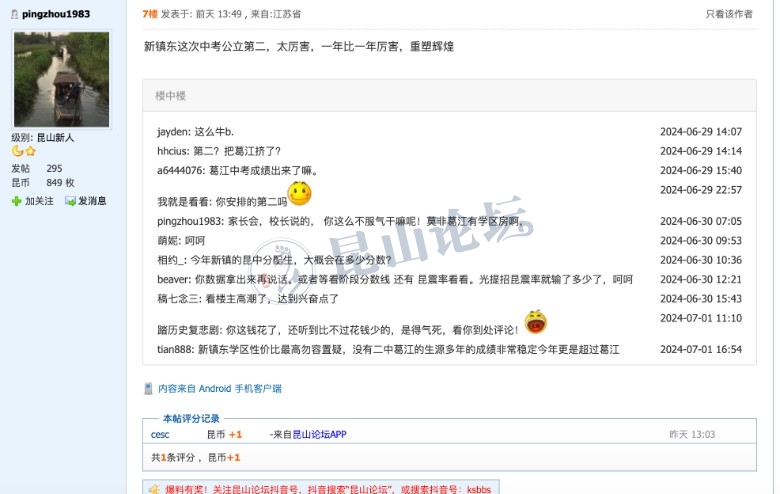The height and width of the screenshot is (494, 780).
Task: Click the phone icon beside Android 客户端
Action: [x=148, y=389]
